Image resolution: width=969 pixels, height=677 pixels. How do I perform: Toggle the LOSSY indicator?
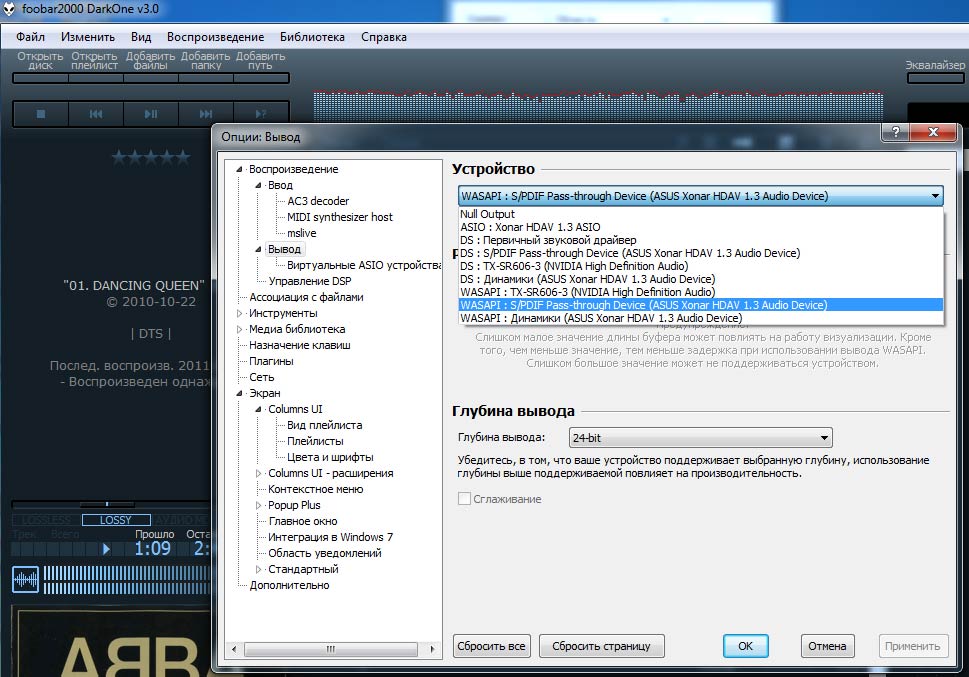116,520
